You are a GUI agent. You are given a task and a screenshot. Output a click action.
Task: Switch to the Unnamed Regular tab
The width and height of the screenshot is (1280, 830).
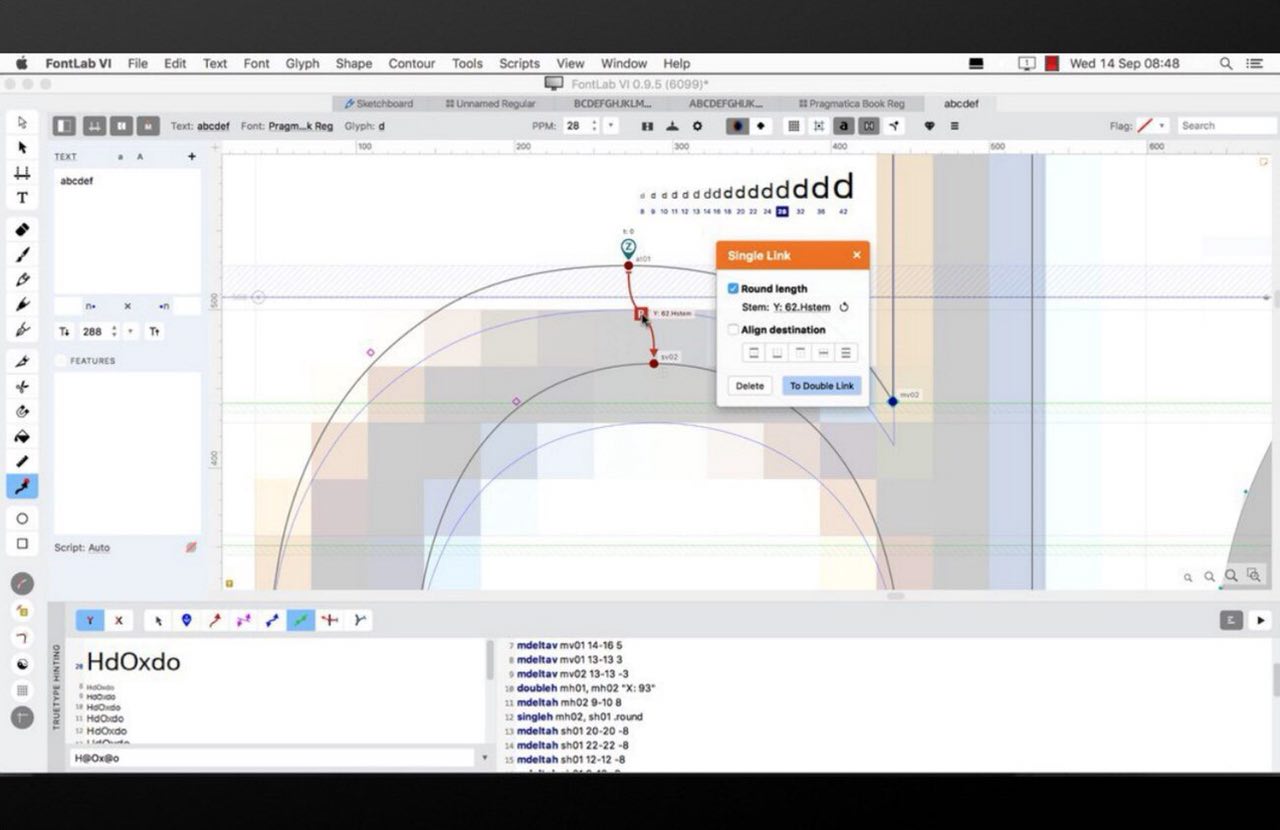click(x=490, y=103)
